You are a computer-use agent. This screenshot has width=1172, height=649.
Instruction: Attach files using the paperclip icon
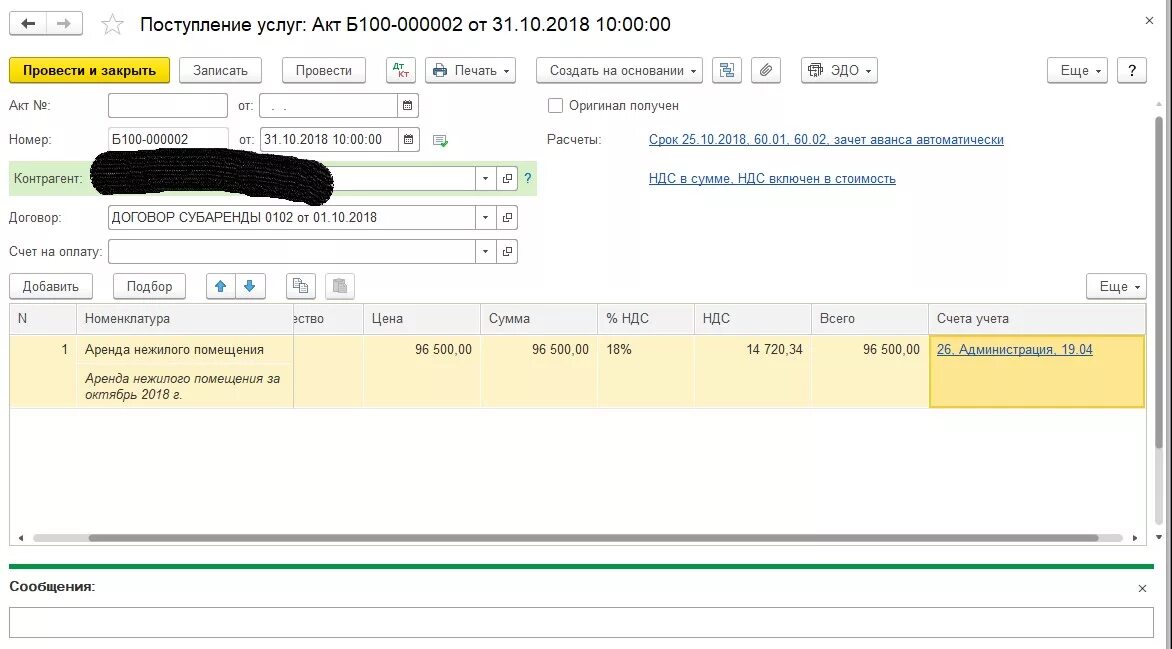[x=765, y=70]
